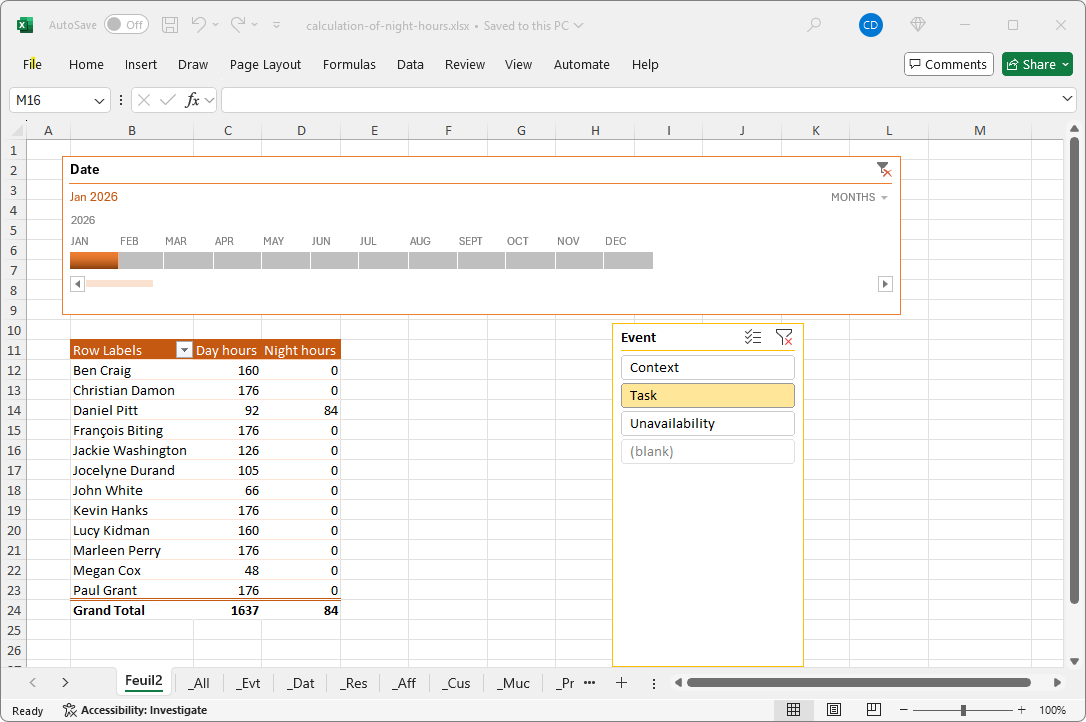
Task: Select the Context slicer item
Action: tap(707, 368)
